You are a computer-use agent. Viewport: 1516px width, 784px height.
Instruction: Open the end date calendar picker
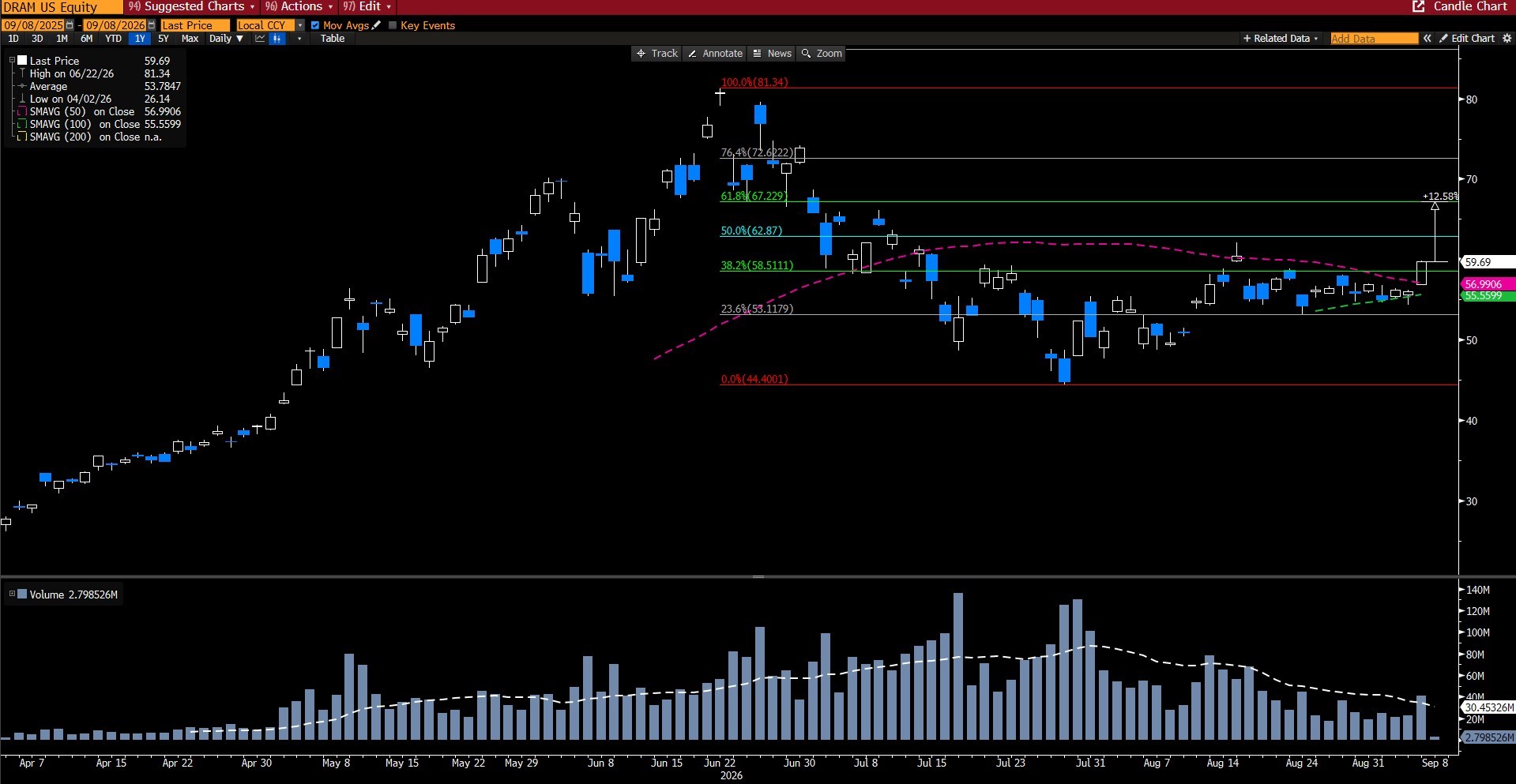pyautogui.click(x=152, y=25)
